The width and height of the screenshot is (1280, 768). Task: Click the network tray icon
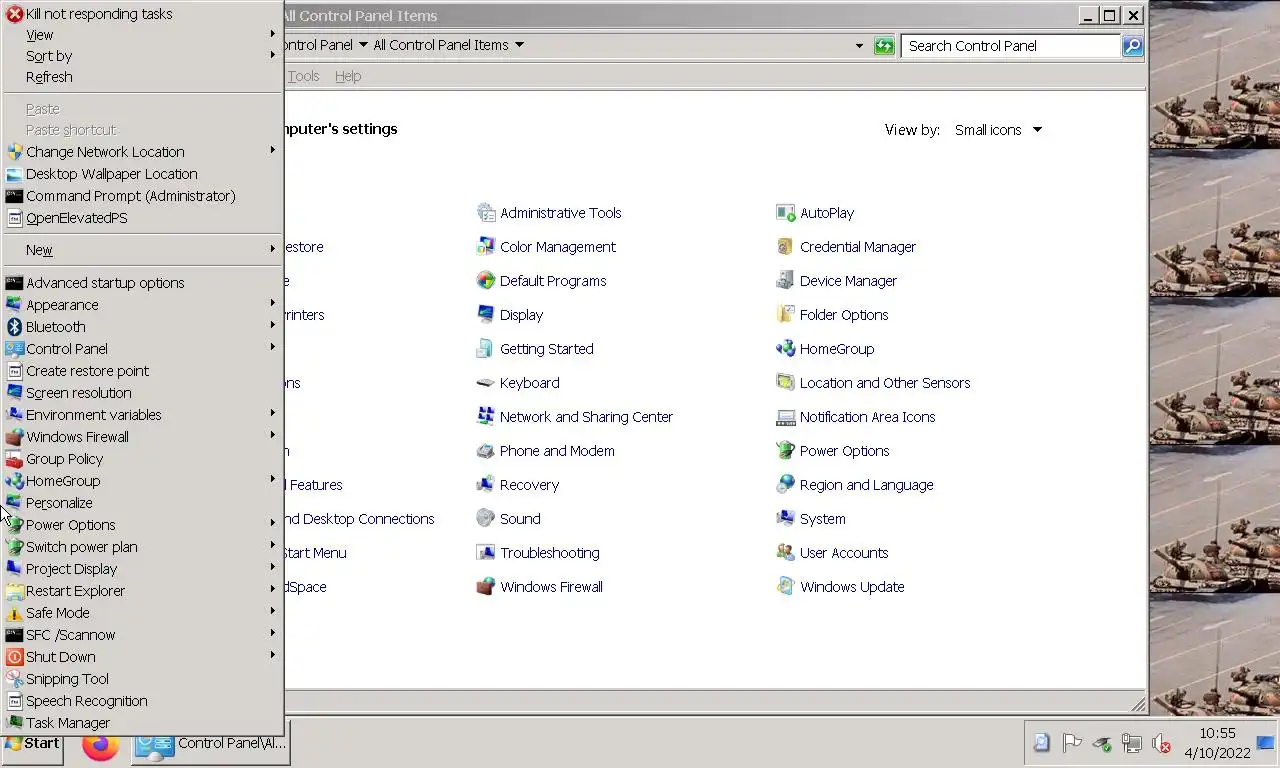(x=1131, y=743)
